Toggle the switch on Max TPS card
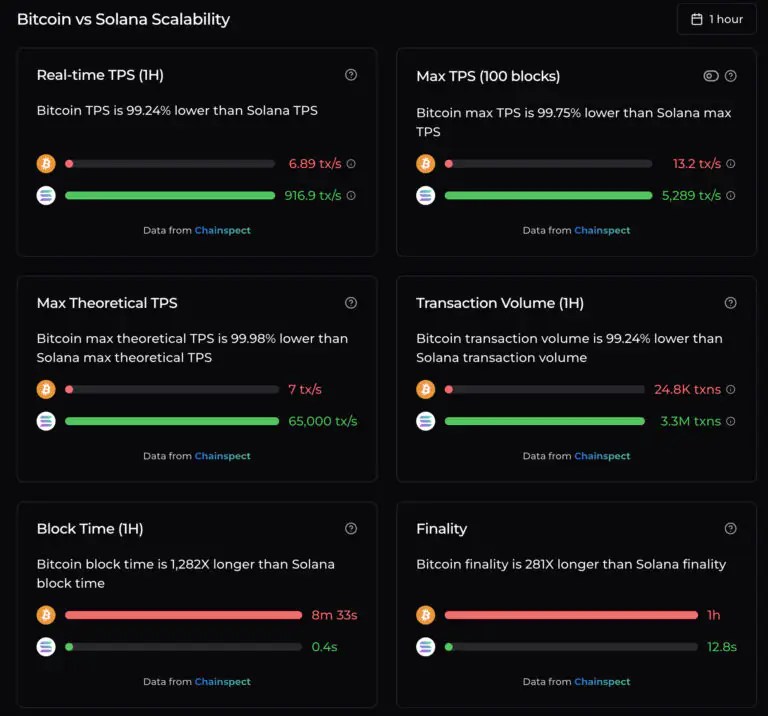 [x=711, y=76]
